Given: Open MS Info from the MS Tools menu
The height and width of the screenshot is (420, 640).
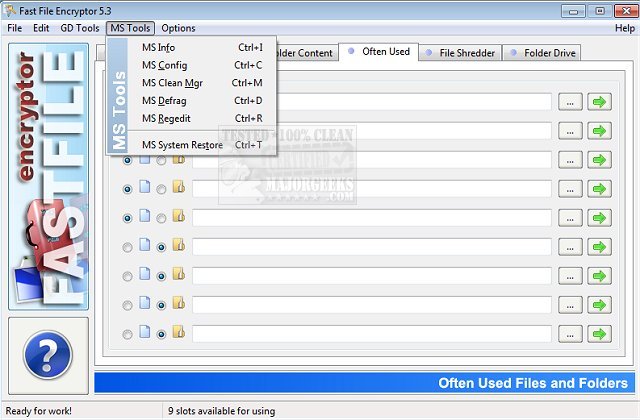Looking at the screenshot, I should tap(202, 47).
